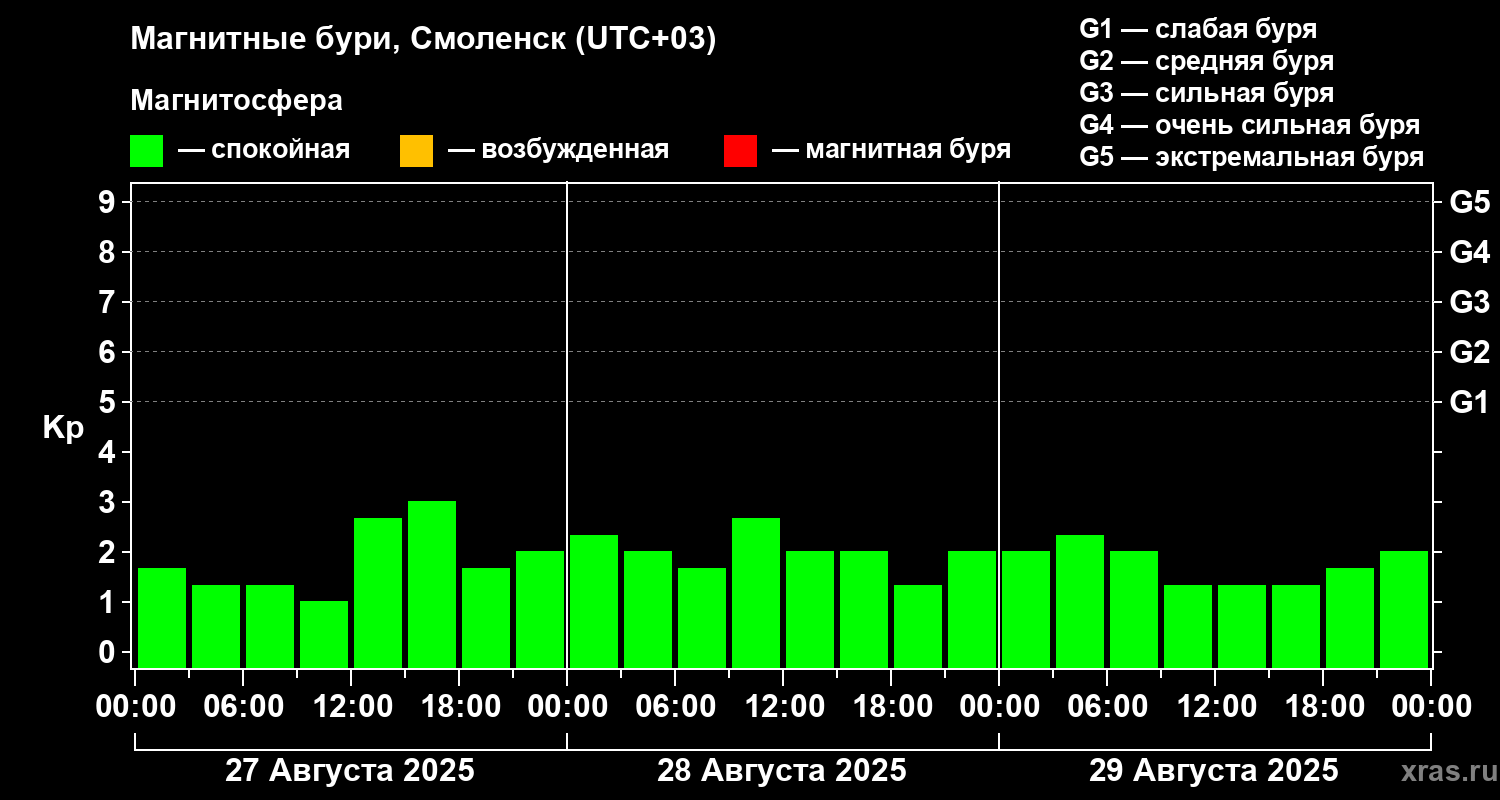The image size is (1500, 800).
Task: Click the tallest bar reaching Kp 3
Action: pyautogui.click(x=432, y=584)
